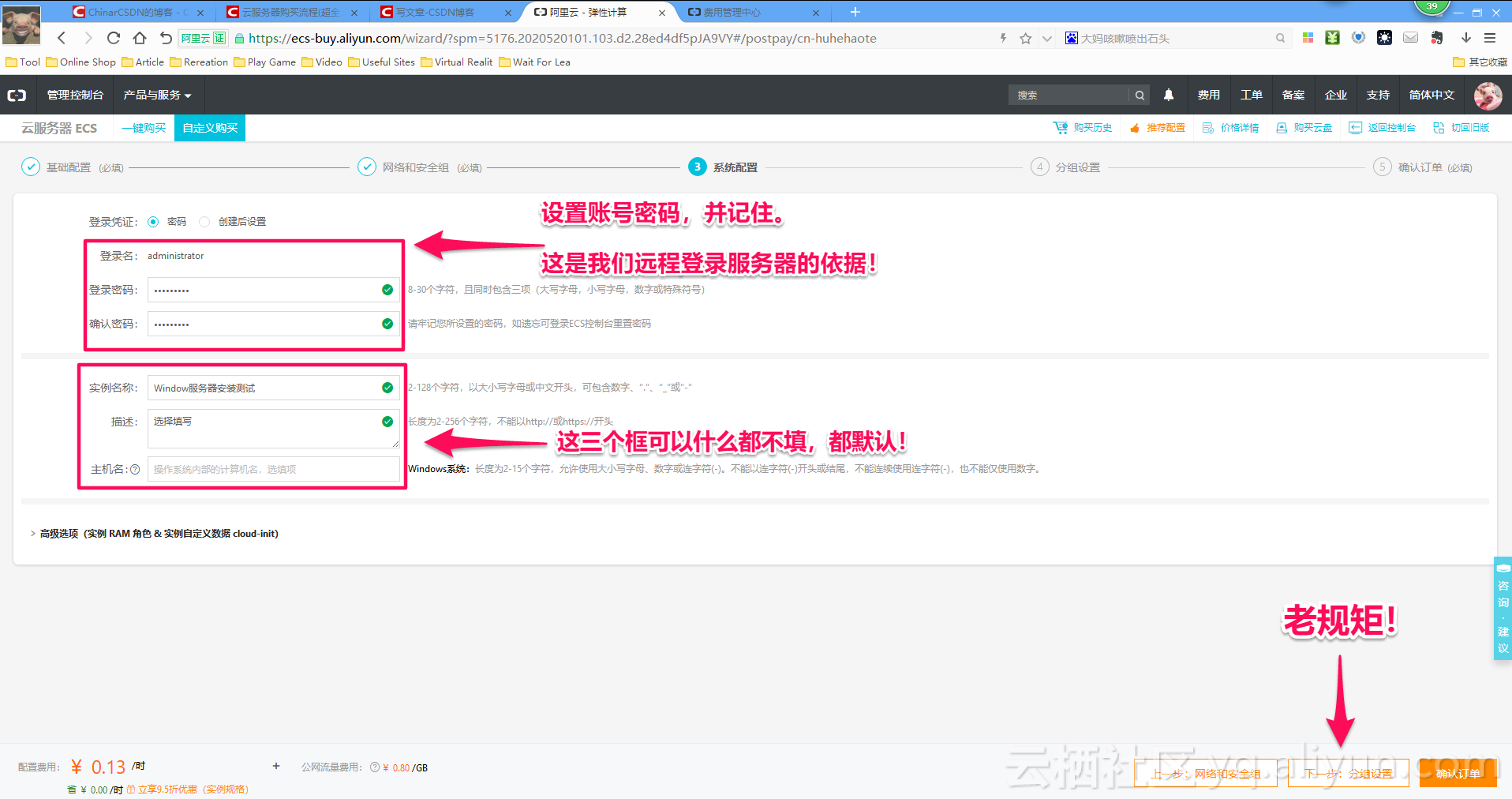The height and width of the screenshot is (799, 1512).
Task: Click the help icon beside 公网流量费用
Action: click(375, 767)
